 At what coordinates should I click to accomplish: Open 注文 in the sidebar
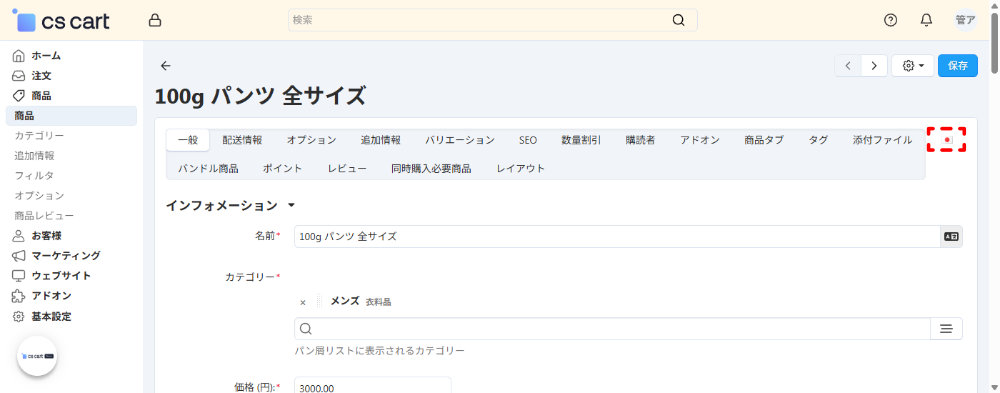pos(41,75)
